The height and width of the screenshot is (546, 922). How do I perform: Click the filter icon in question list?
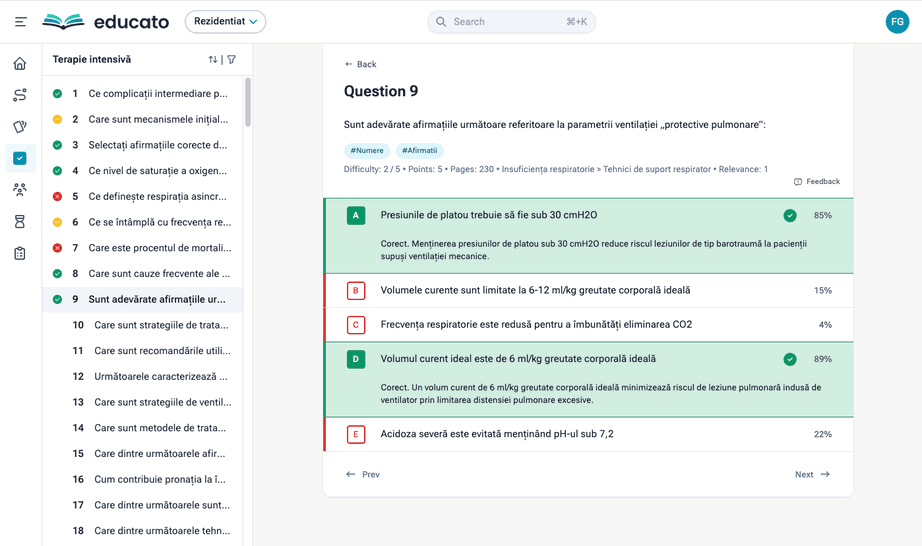pyautogui.click(x=232, y=60)
